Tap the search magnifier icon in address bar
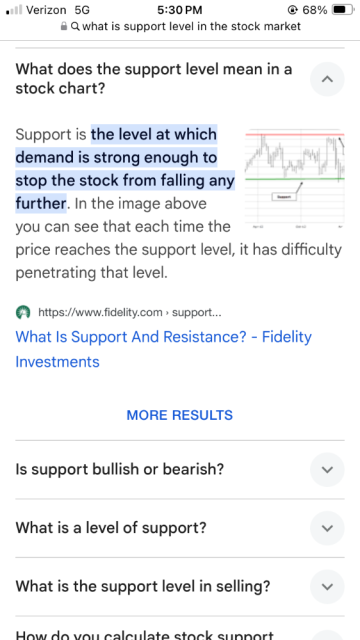Image resolution: width=360 pixels, height=640 pixels. (x=75, y=27)
